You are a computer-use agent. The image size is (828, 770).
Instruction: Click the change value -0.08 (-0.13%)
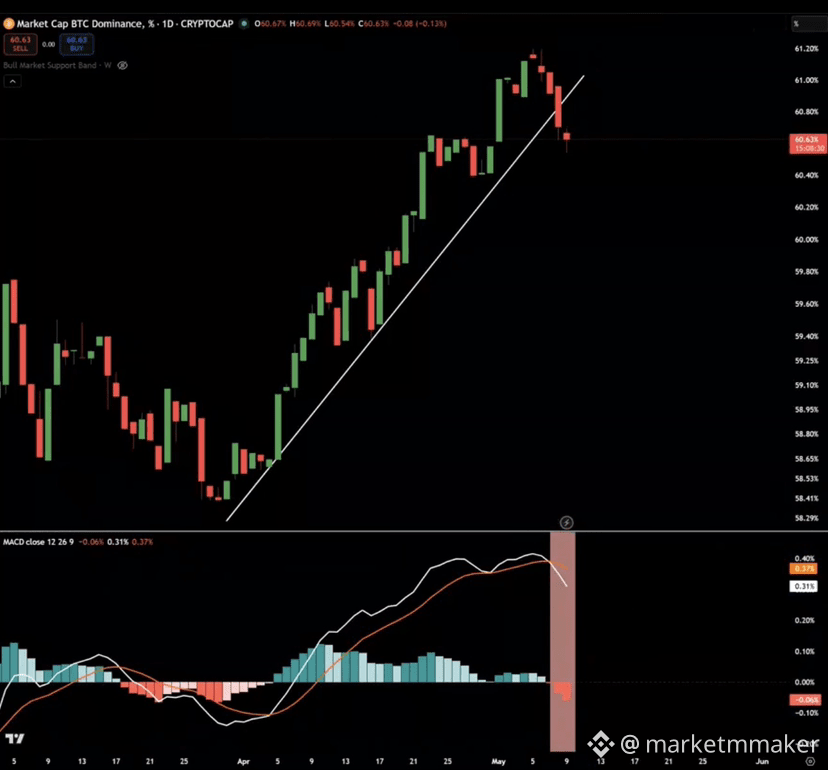(420, 24)
